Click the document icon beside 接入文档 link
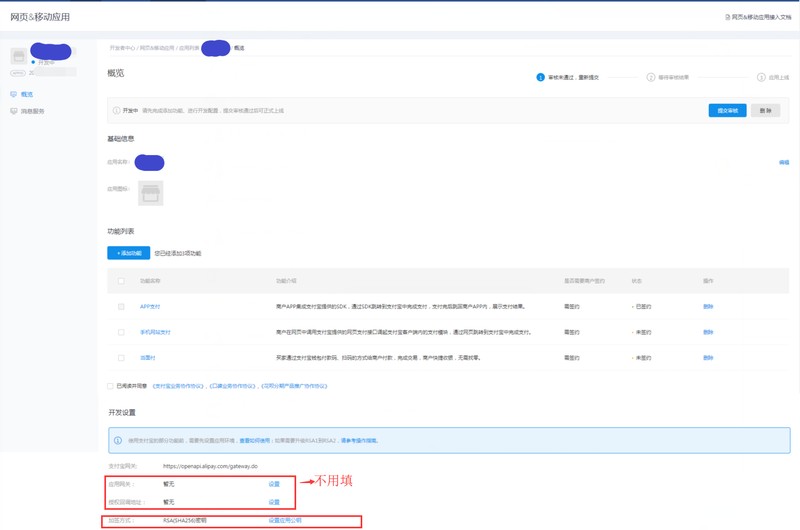Image resolution: width=800 pixels, height=530 pixels. (x=728, y=17)
